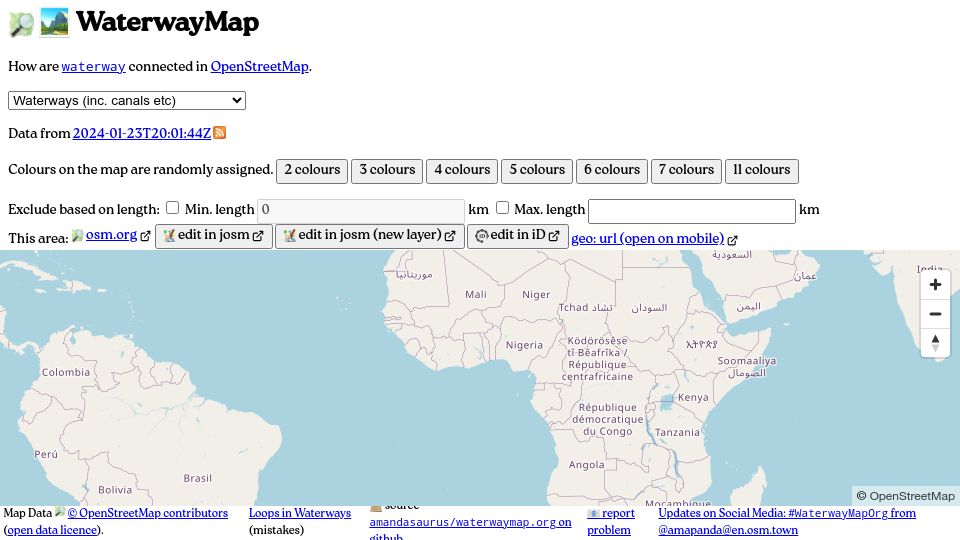Open the RSS feed icon next to data date
Screen dimensions: 960x540
(x=220, y=132)
